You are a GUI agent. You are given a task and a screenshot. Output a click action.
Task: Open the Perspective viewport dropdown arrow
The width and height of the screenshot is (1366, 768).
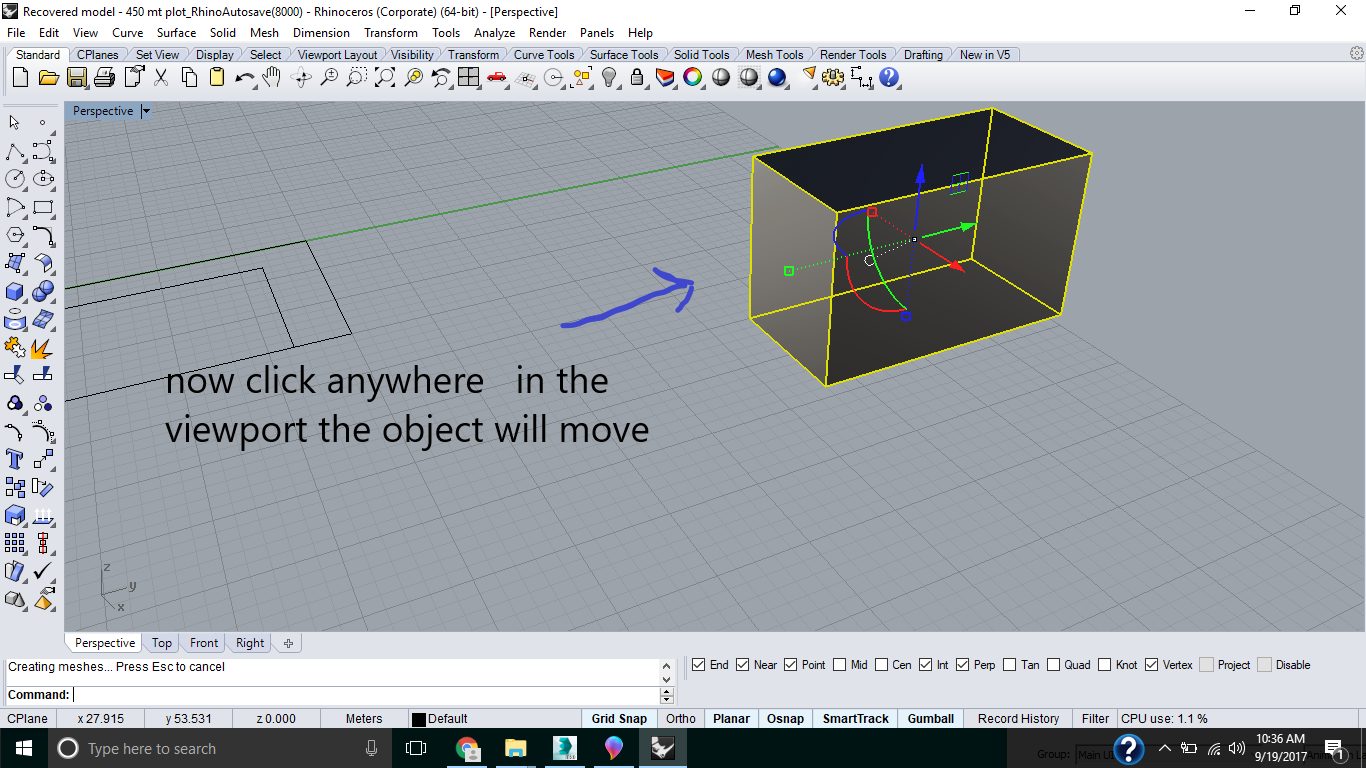(146, 111)
